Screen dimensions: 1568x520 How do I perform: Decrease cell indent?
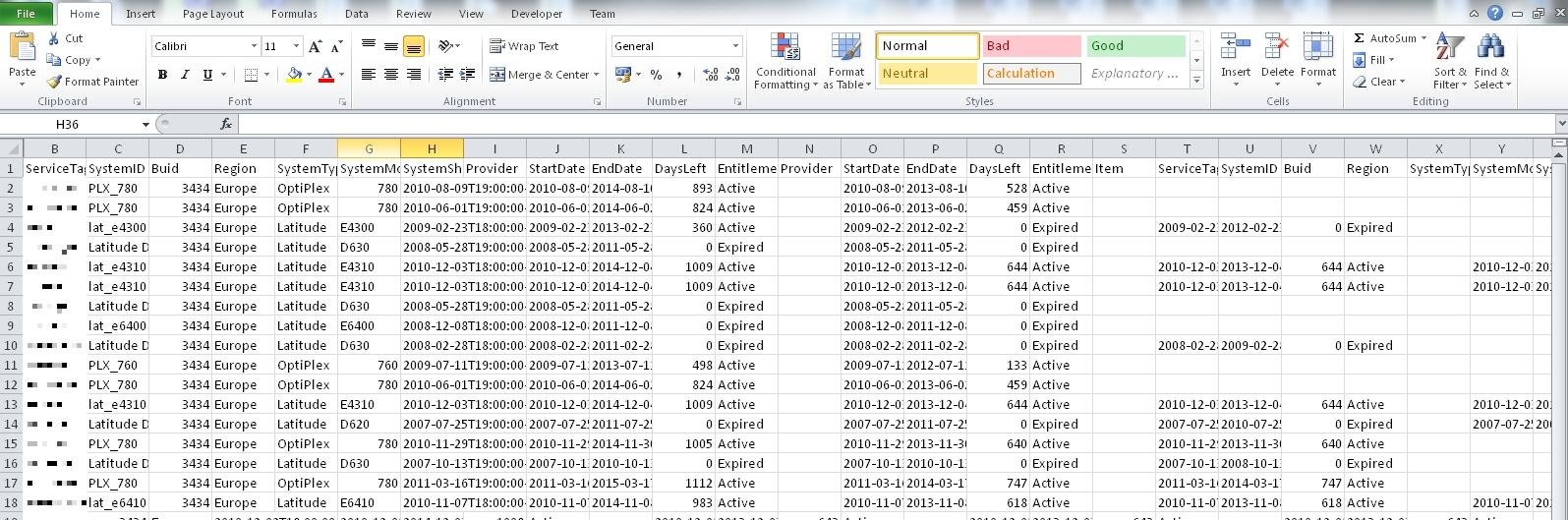[445, 75]
